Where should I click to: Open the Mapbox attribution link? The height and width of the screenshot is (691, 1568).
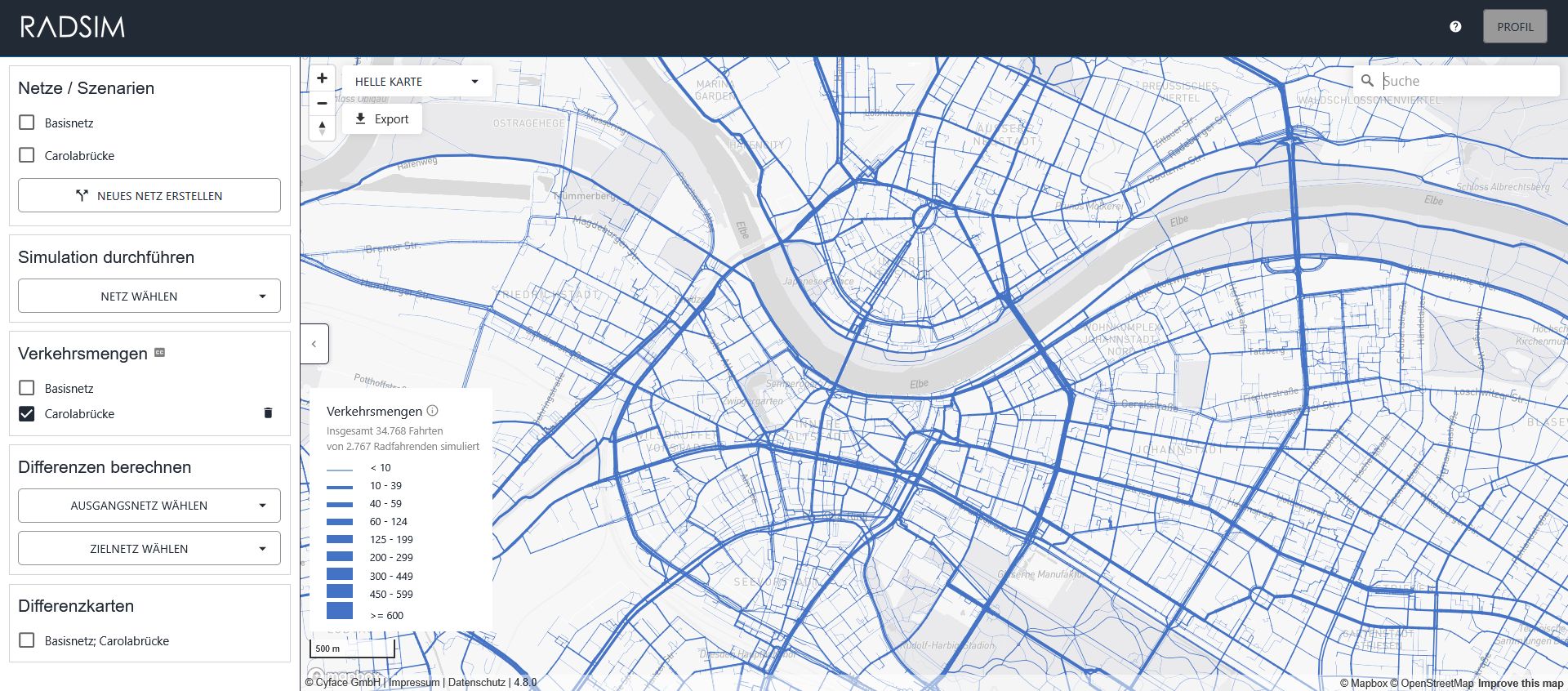point(1364,684)
